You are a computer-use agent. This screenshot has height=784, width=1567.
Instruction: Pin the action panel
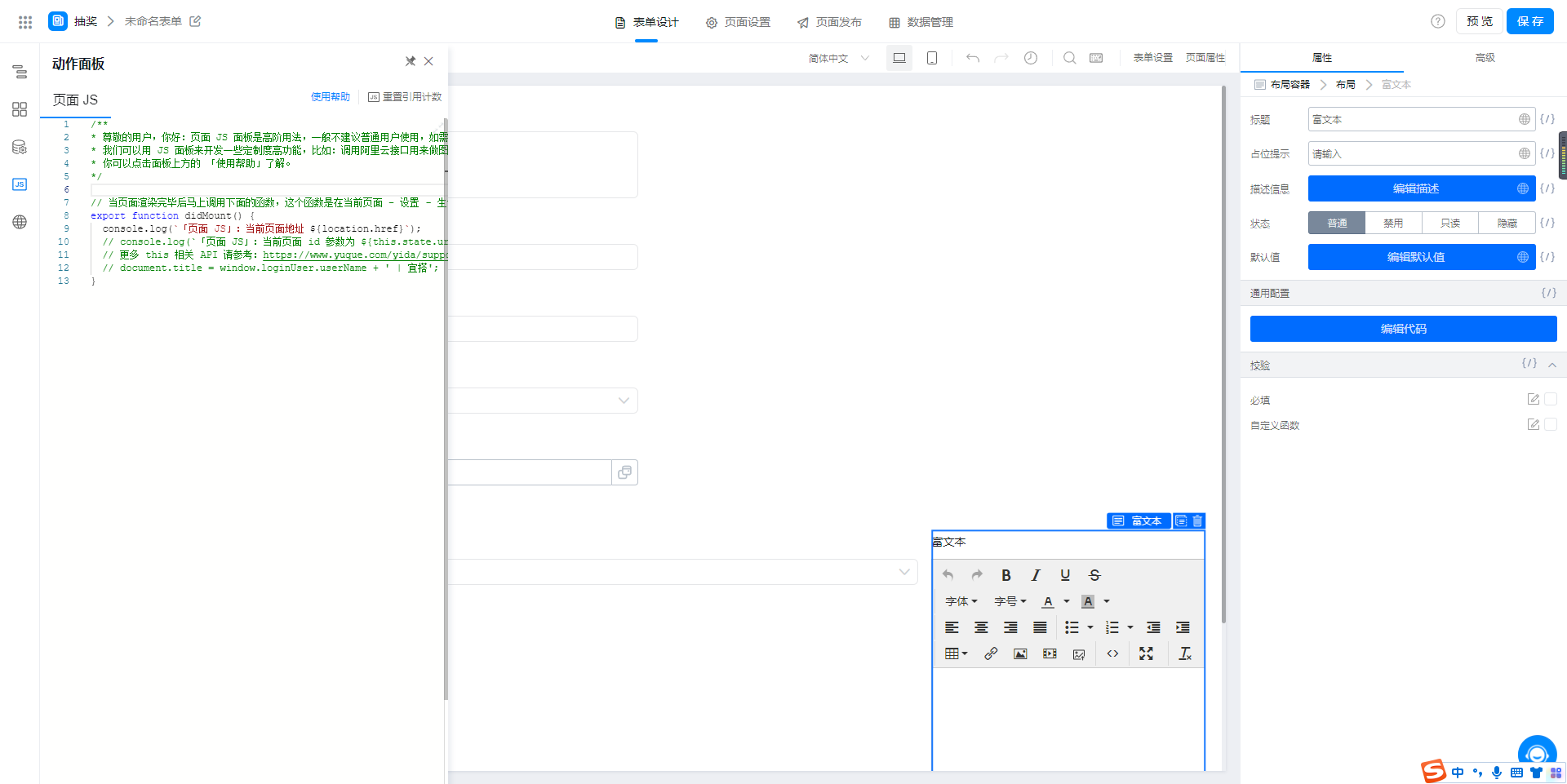411,61
